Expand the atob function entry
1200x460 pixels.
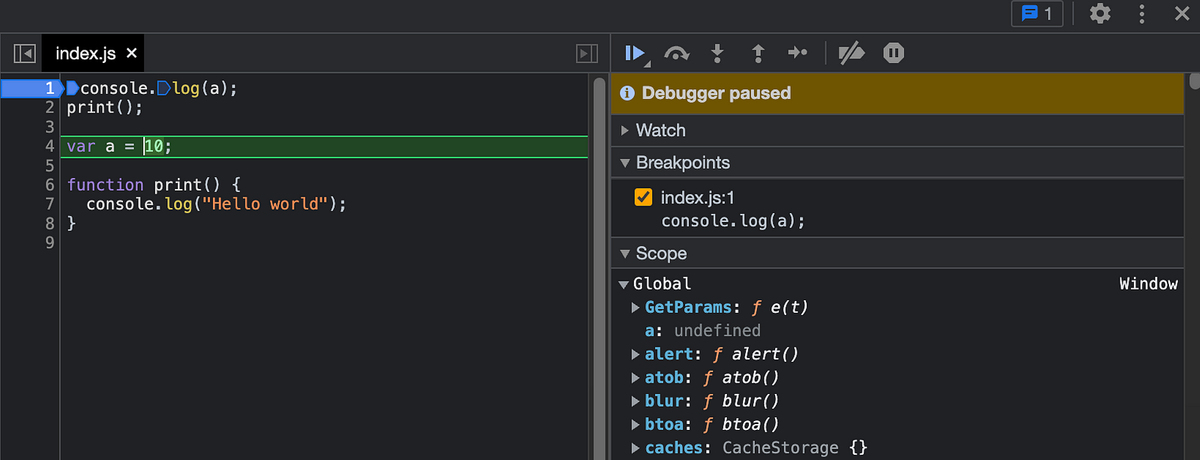636,378
